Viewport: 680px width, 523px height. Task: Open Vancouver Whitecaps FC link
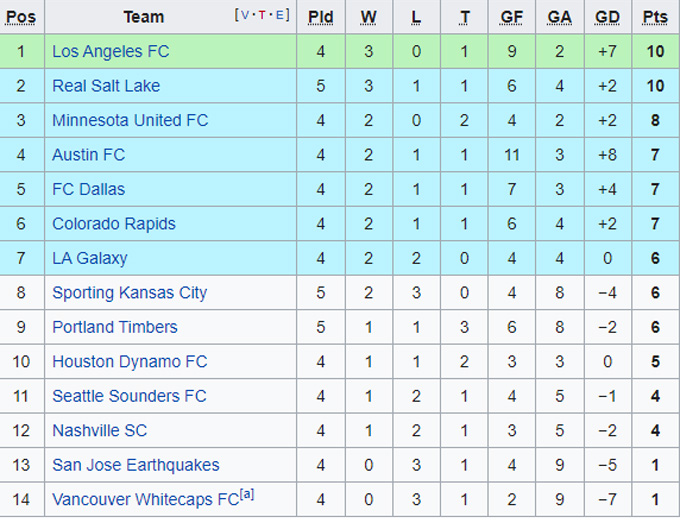coord(146,499)
